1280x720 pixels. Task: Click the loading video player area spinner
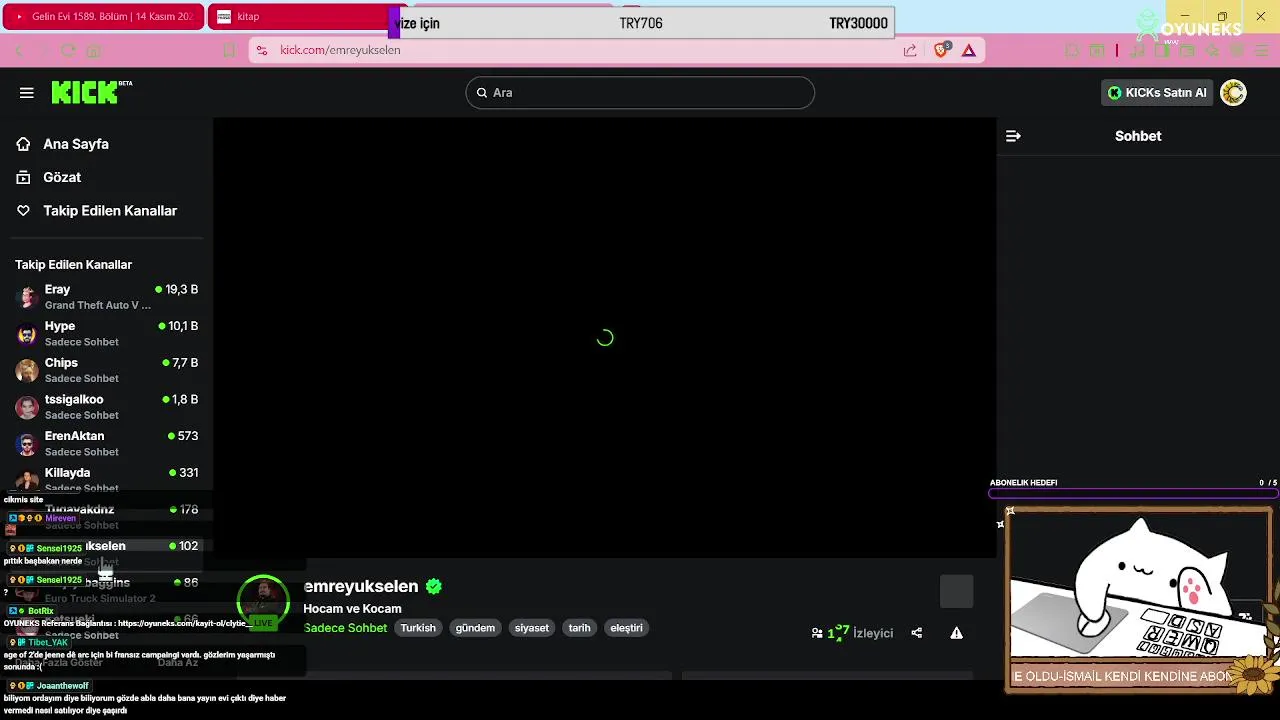tap(605, 338)
